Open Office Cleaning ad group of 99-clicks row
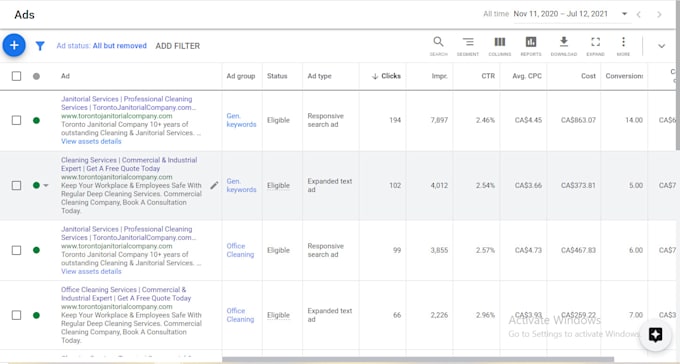Viewport: 680px width, 364px height. tap(240, 250)
